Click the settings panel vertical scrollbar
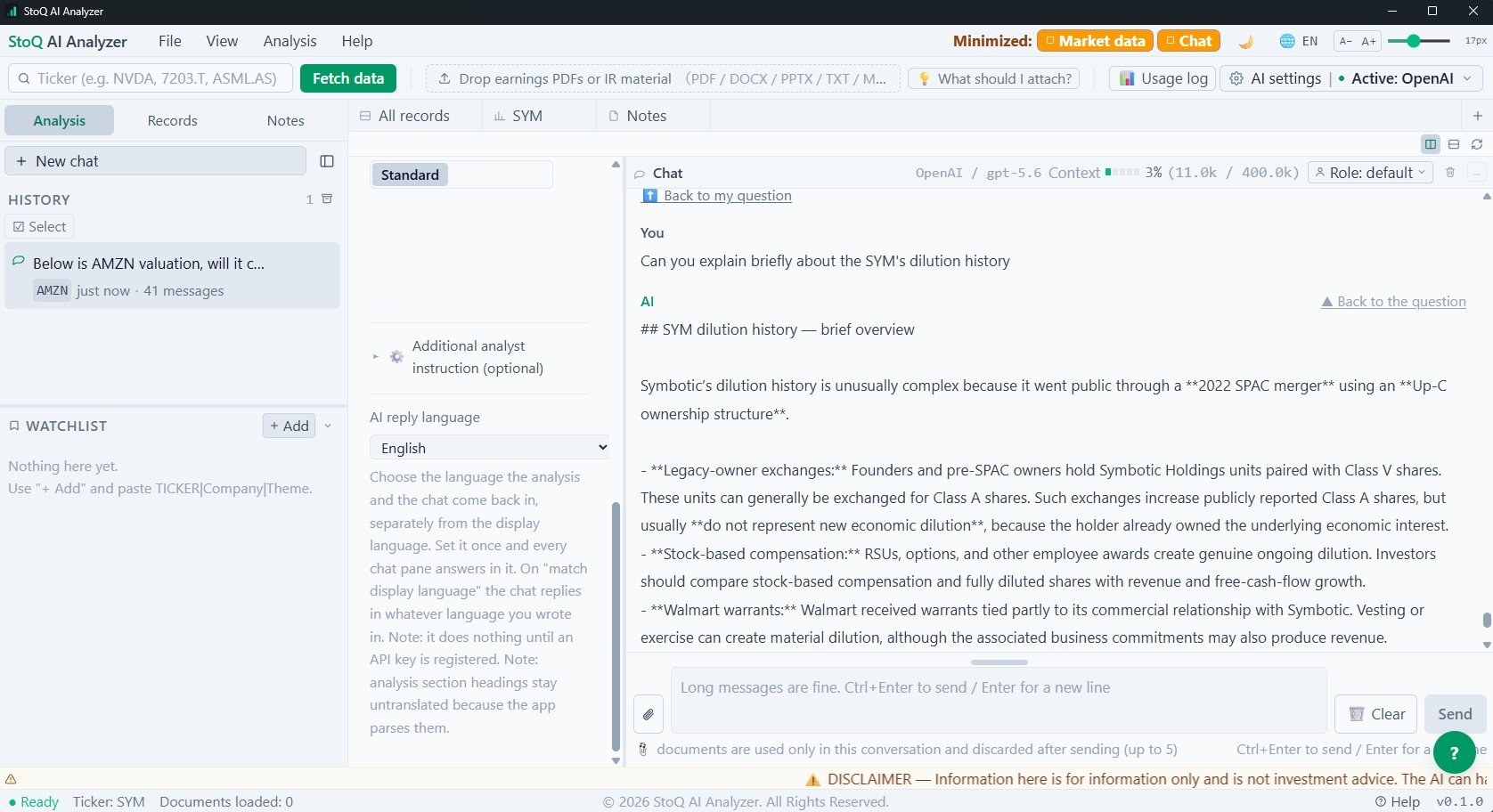 pos(616,628)
